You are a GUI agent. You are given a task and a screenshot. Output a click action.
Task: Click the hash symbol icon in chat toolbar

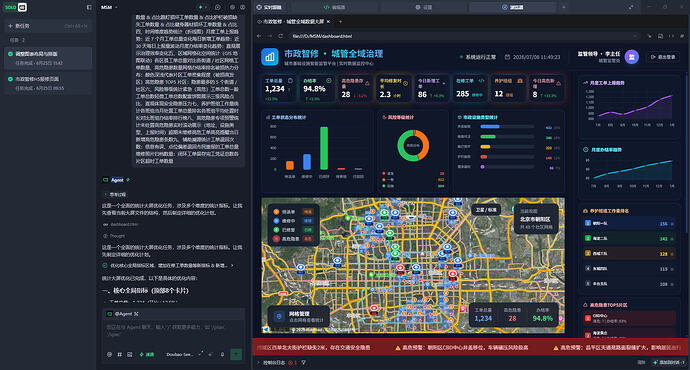click(119, 354)
